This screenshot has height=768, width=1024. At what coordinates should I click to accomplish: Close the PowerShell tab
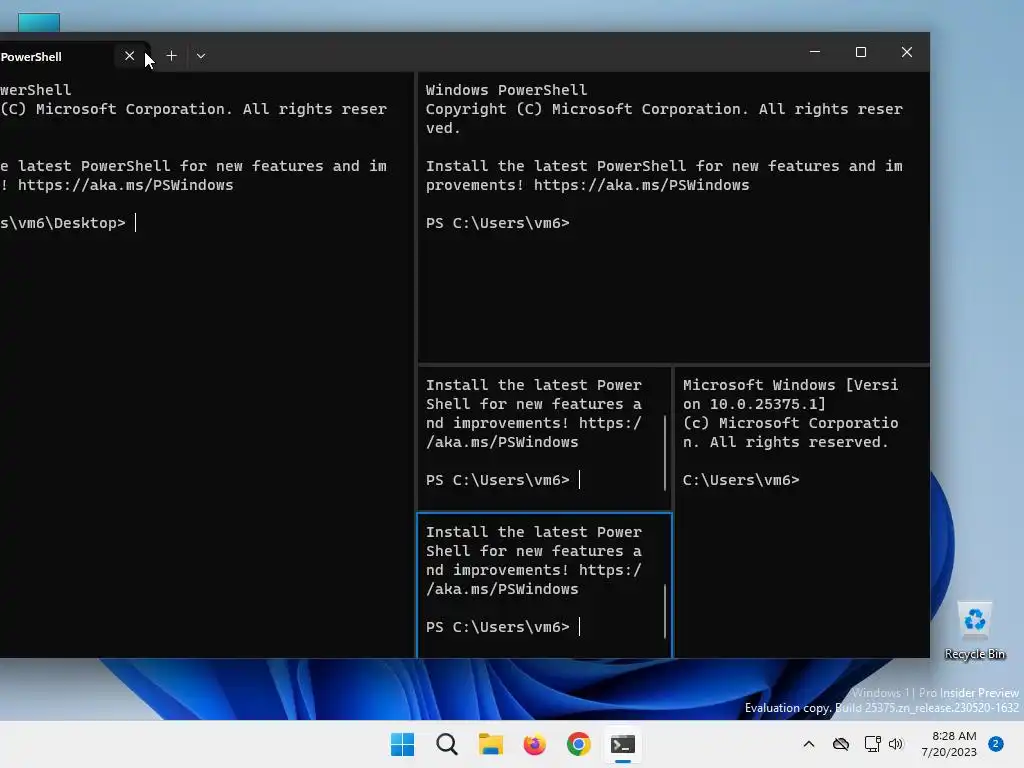pos(129,56)
